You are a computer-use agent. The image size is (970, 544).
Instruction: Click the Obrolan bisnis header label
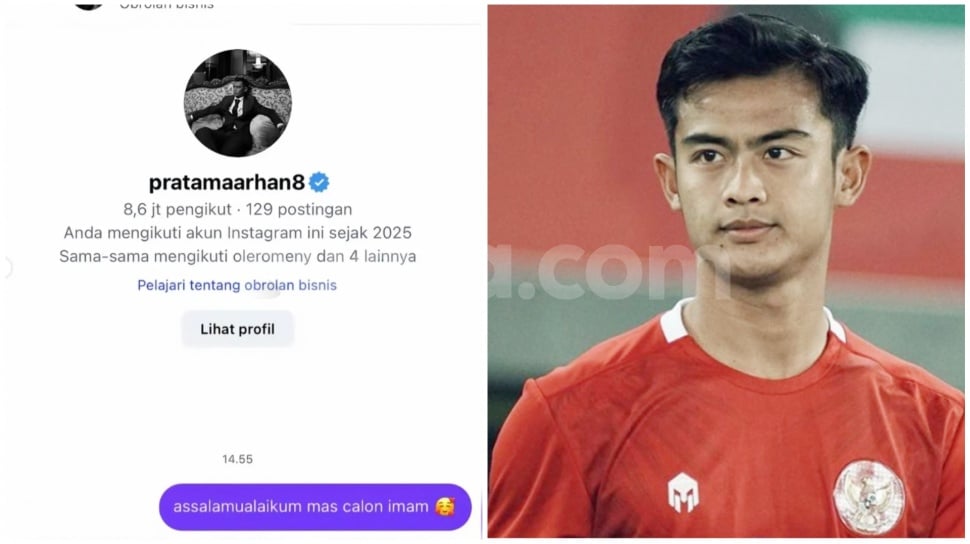tap(166, 5)
